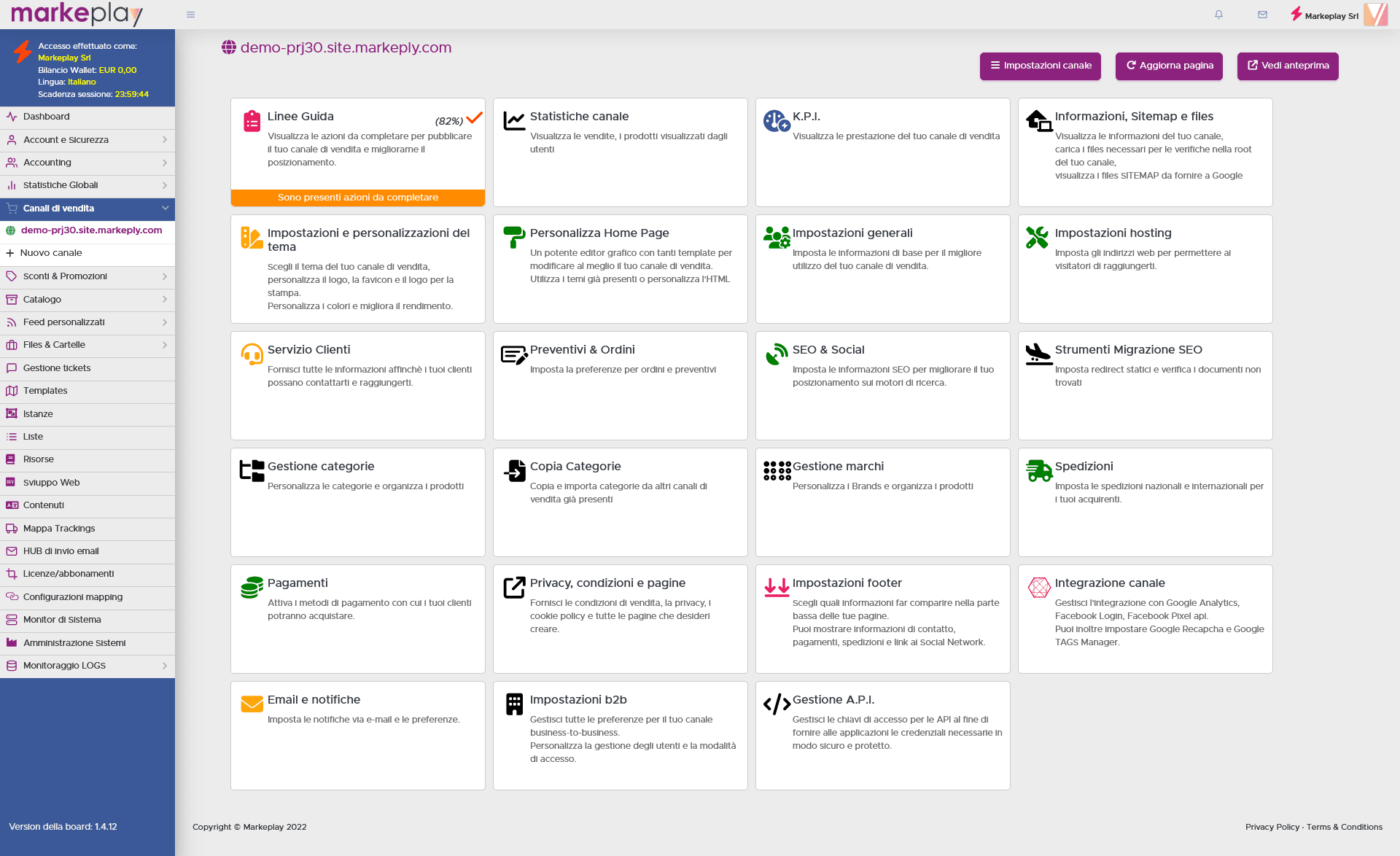Screen dimensions: 1400x856
Task: Click the Email e notifiche envelope icon
Action: [x=252, y=704]
